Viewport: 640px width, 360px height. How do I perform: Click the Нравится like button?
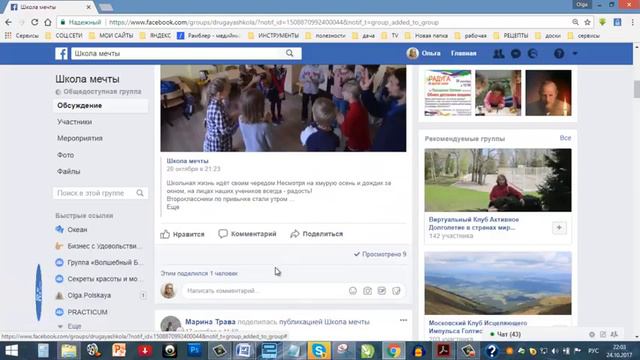coord(182,234)
